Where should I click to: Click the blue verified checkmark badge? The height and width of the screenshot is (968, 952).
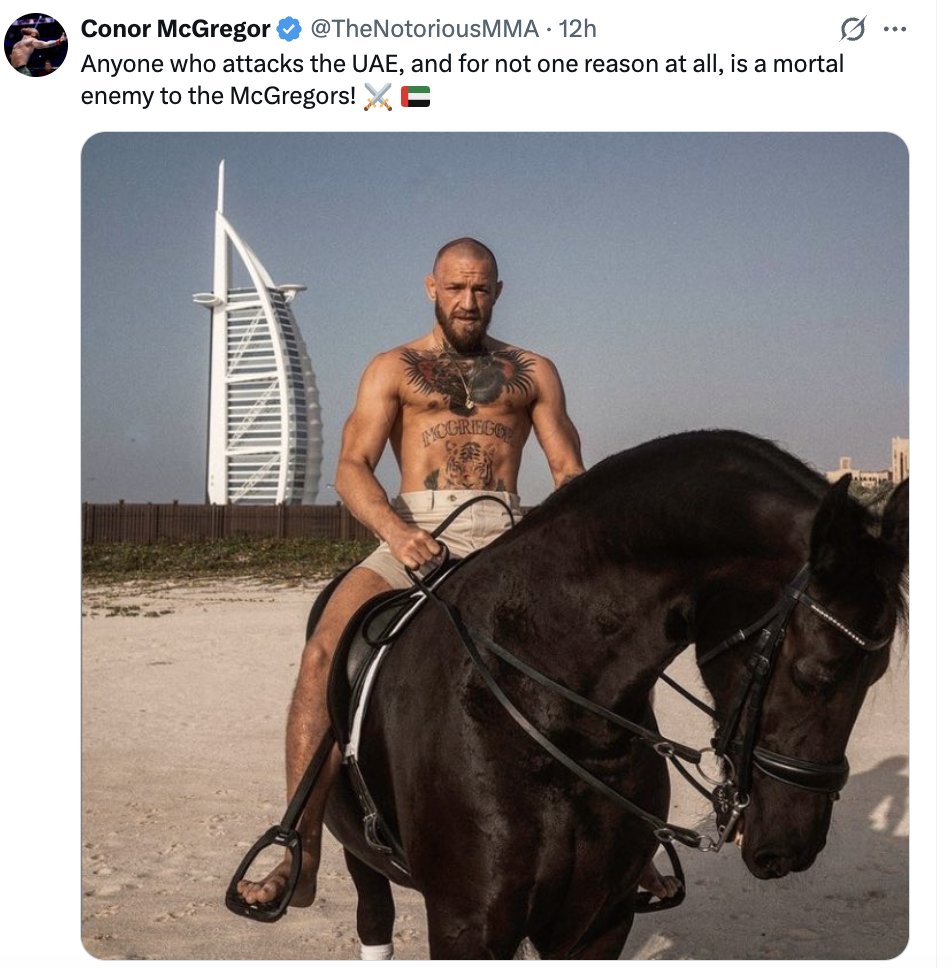pyautogui.click(x=288, y=29)
